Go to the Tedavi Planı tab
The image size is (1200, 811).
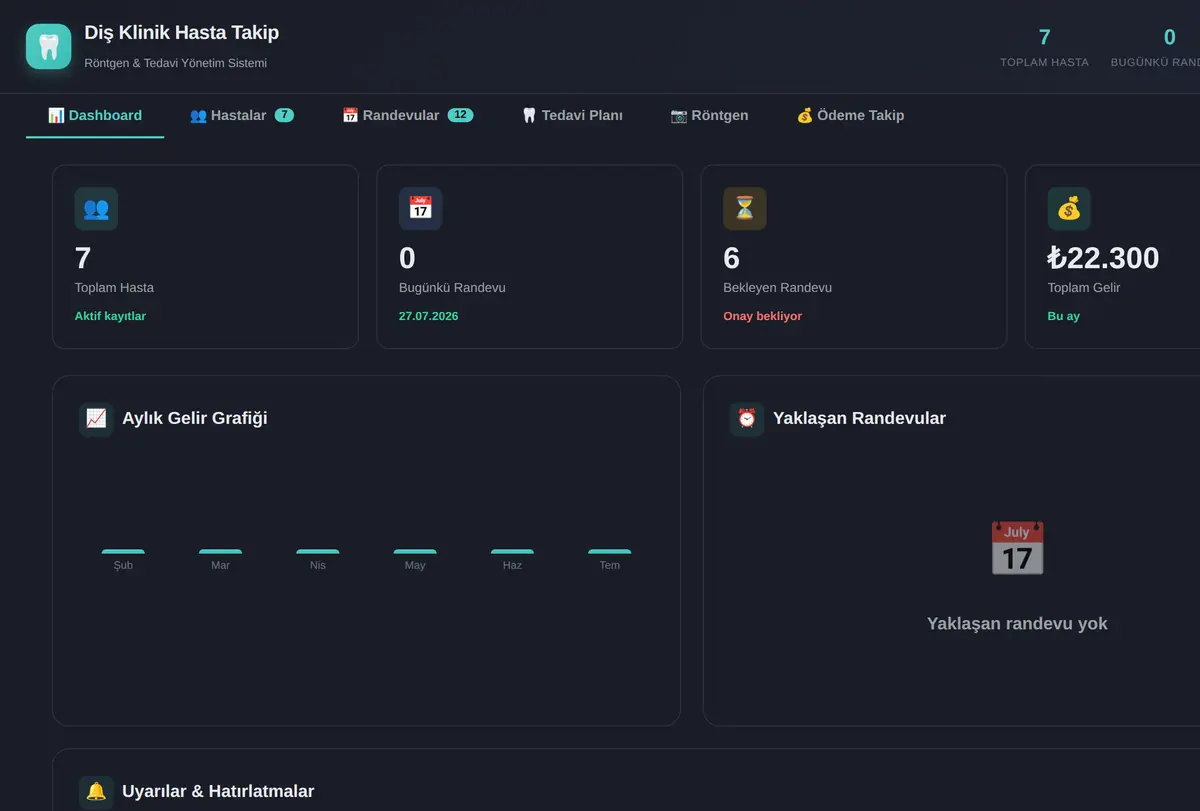pyautogui.click(x=572, y=115)
